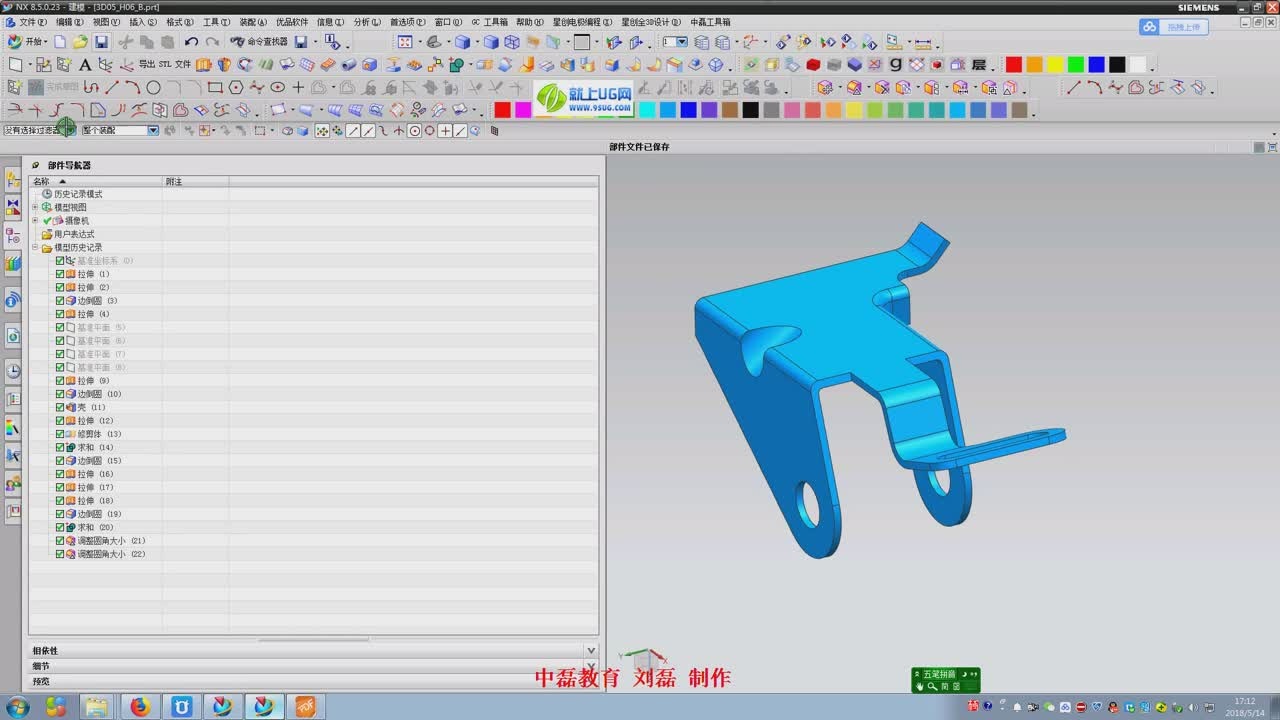This screenshot has width=1280, height=720.
Task: Click the 附注 column header
Action: (x=196, y=181)
